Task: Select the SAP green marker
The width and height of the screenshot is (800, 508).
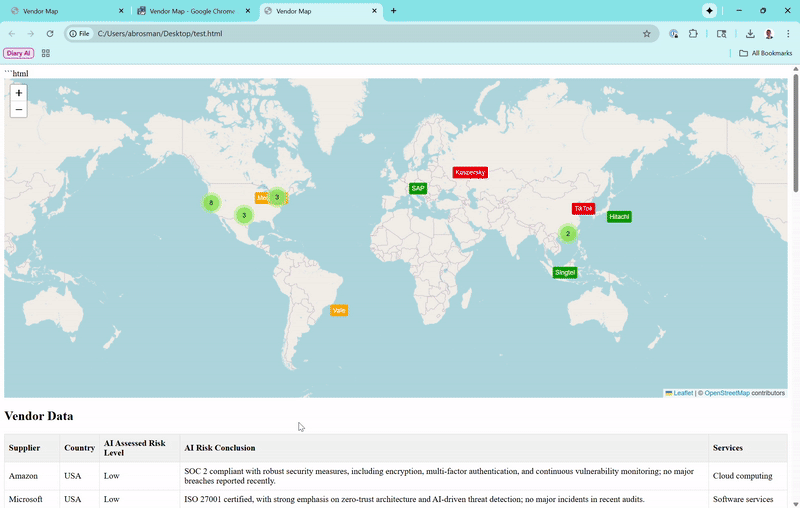Action: (418, 188)
